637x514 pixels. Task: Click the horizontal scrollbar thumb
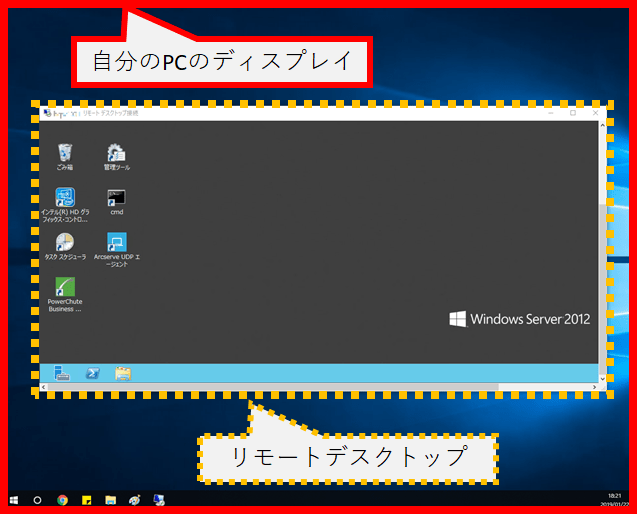(273, 387)
